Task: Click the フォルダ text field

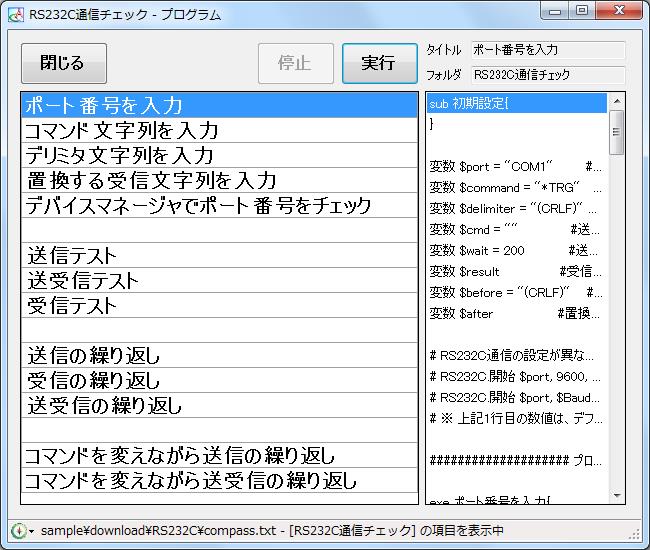Action: pyautogui.click(x=547, y=74)
